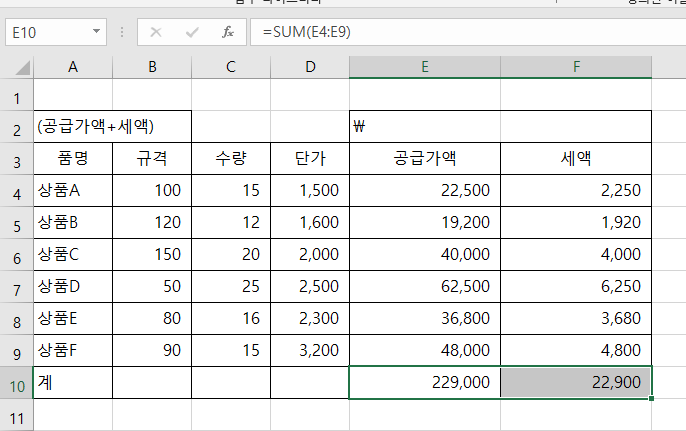Select column E header
The height and width of the screenshot is (431, 686).
(x=425, y=67)
